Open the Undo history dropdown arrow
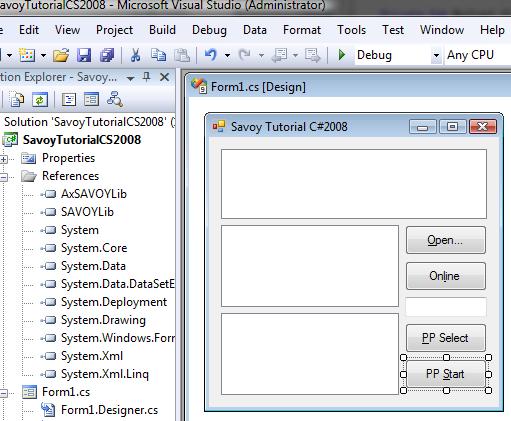The image size is (511, 421). (x=227, y=55)
